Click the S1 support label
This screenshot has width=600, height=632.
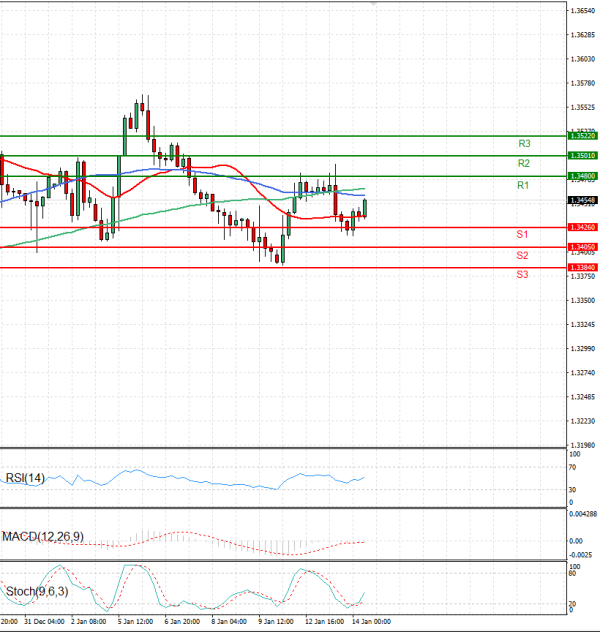tap(522, 234)
